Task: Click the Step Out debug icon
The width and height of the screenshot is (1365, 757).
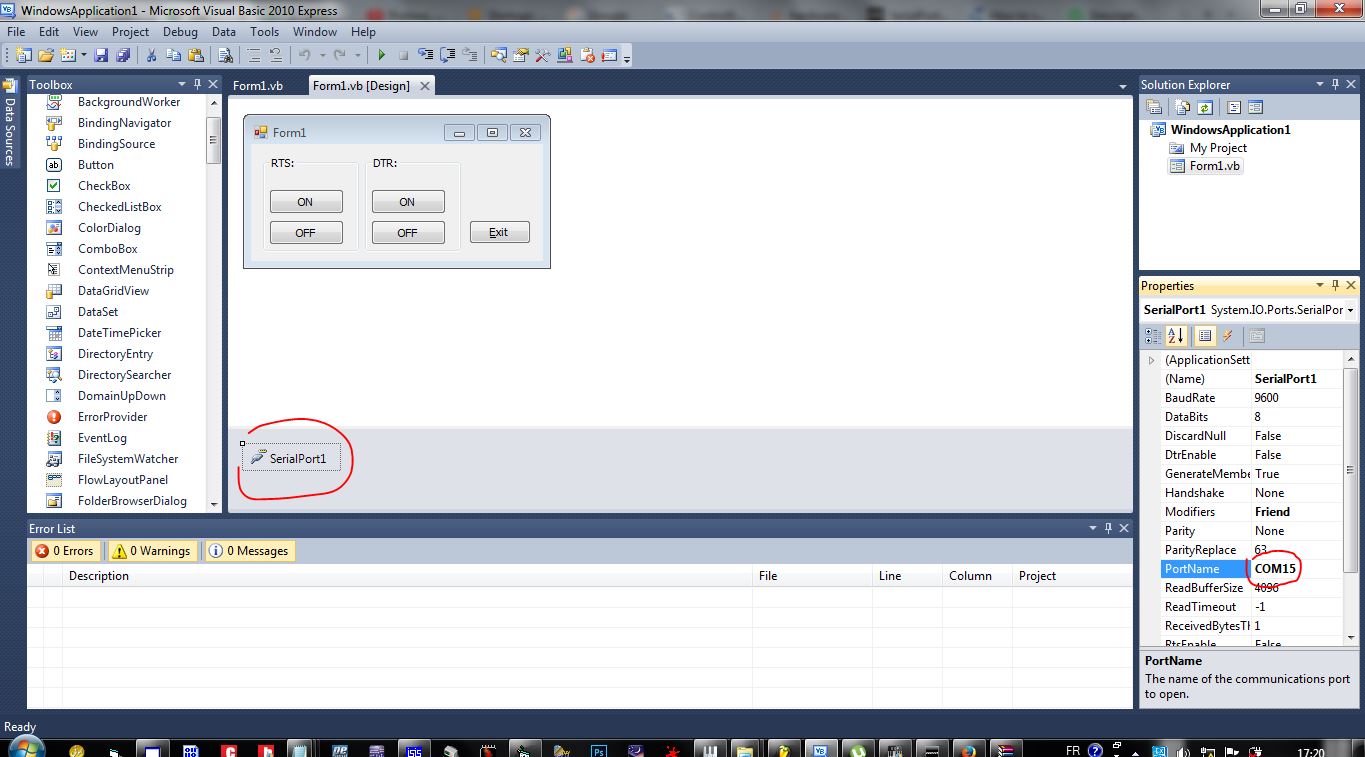Action: [x=470, y=55]
